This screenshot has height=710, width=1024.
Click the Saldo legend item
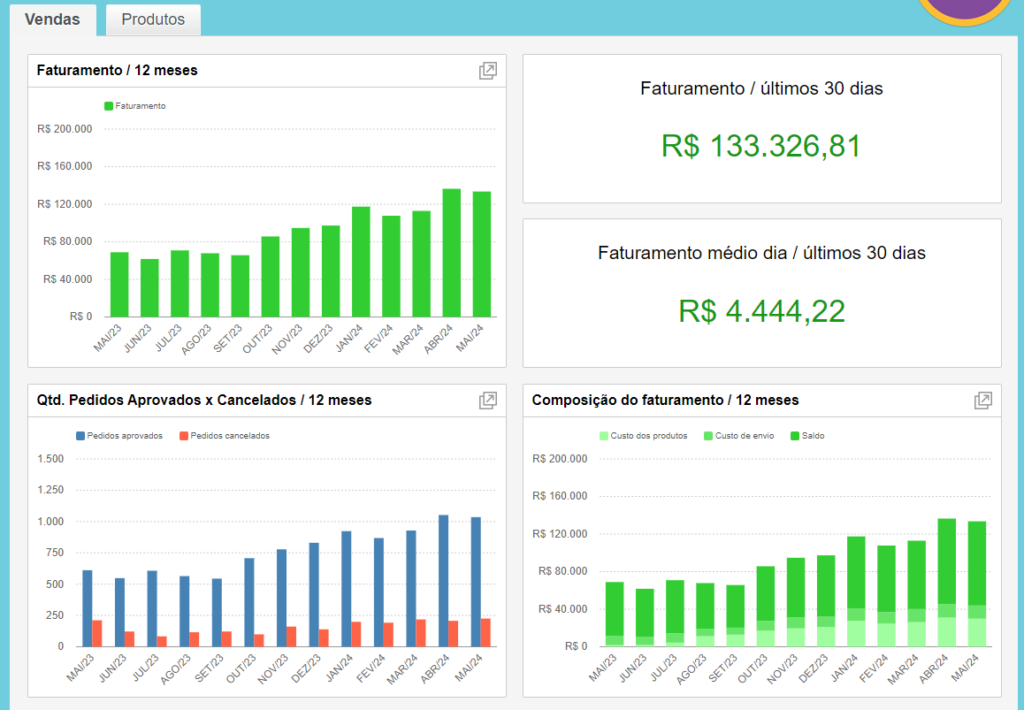tap(808, 436)
